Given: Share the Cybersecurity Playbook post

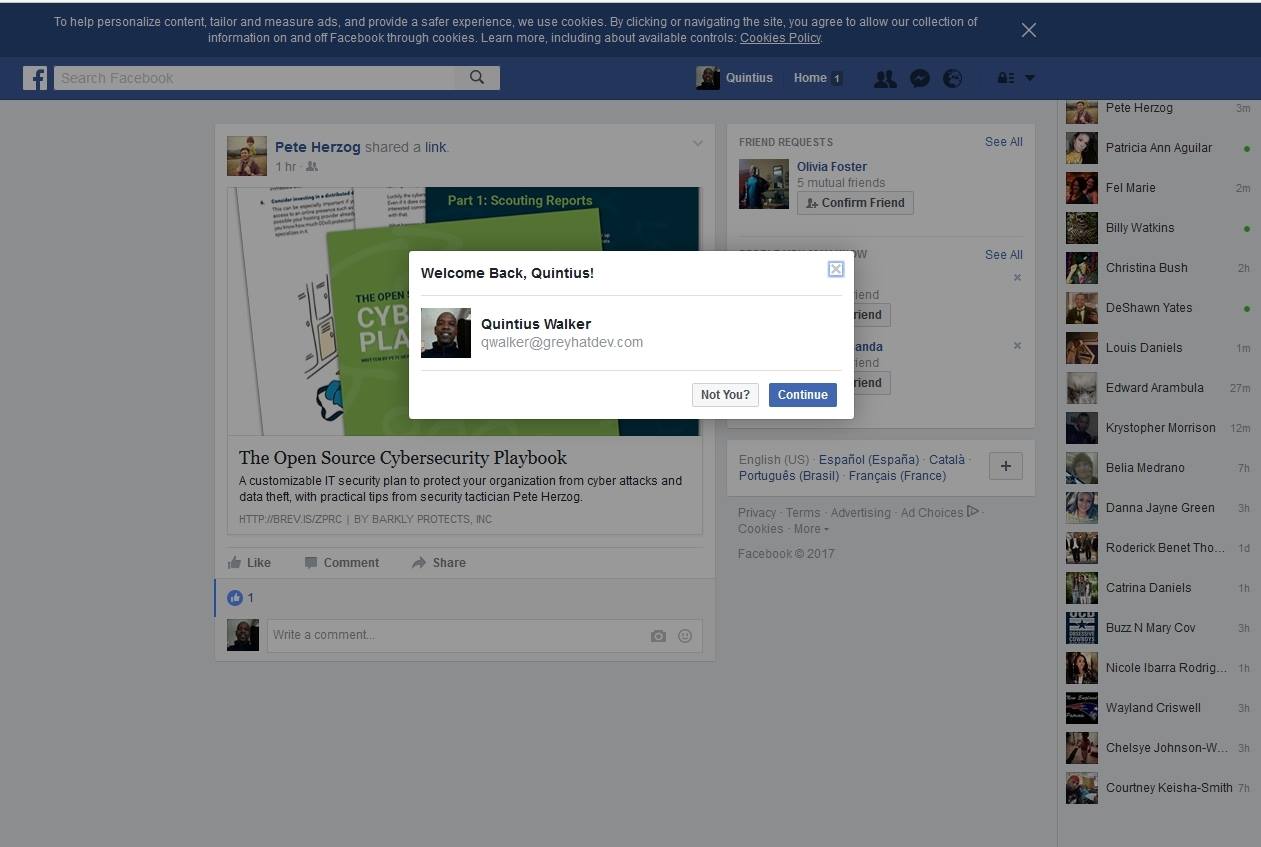Looking at the screenshot, I should coord(439,563).
